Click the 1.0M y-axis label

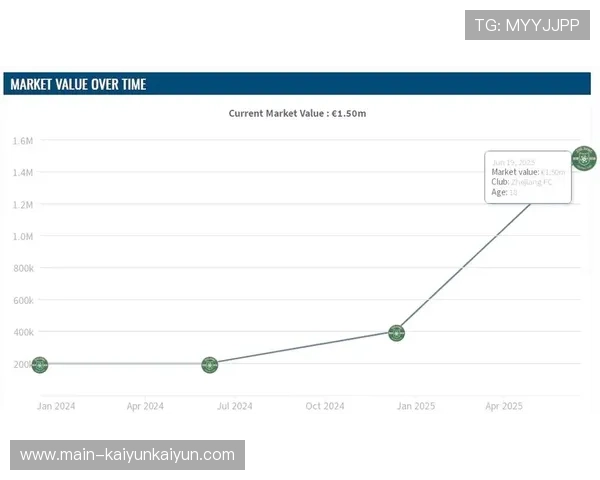pyautogui.click(x=23, y=236)
